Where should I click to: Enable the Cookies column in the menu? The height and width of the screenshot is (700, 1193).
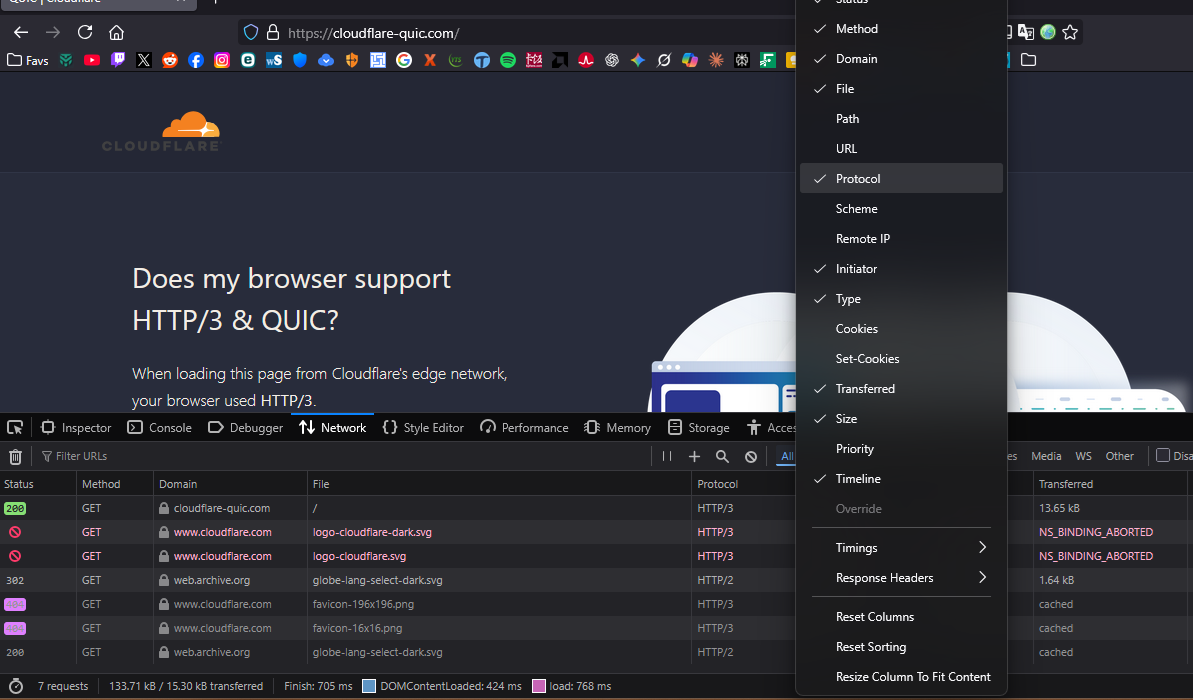click(902, 329)
